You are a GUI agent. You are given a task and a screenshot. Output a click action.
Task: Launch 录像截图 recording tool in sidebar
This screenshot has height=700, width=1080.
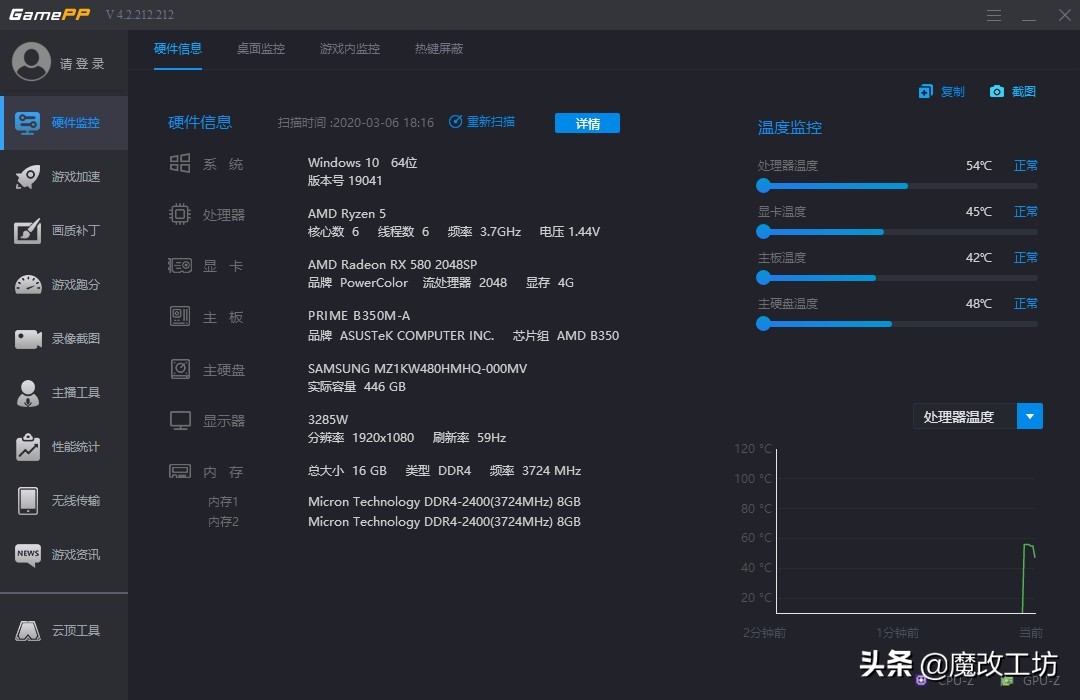coord(64,339)
